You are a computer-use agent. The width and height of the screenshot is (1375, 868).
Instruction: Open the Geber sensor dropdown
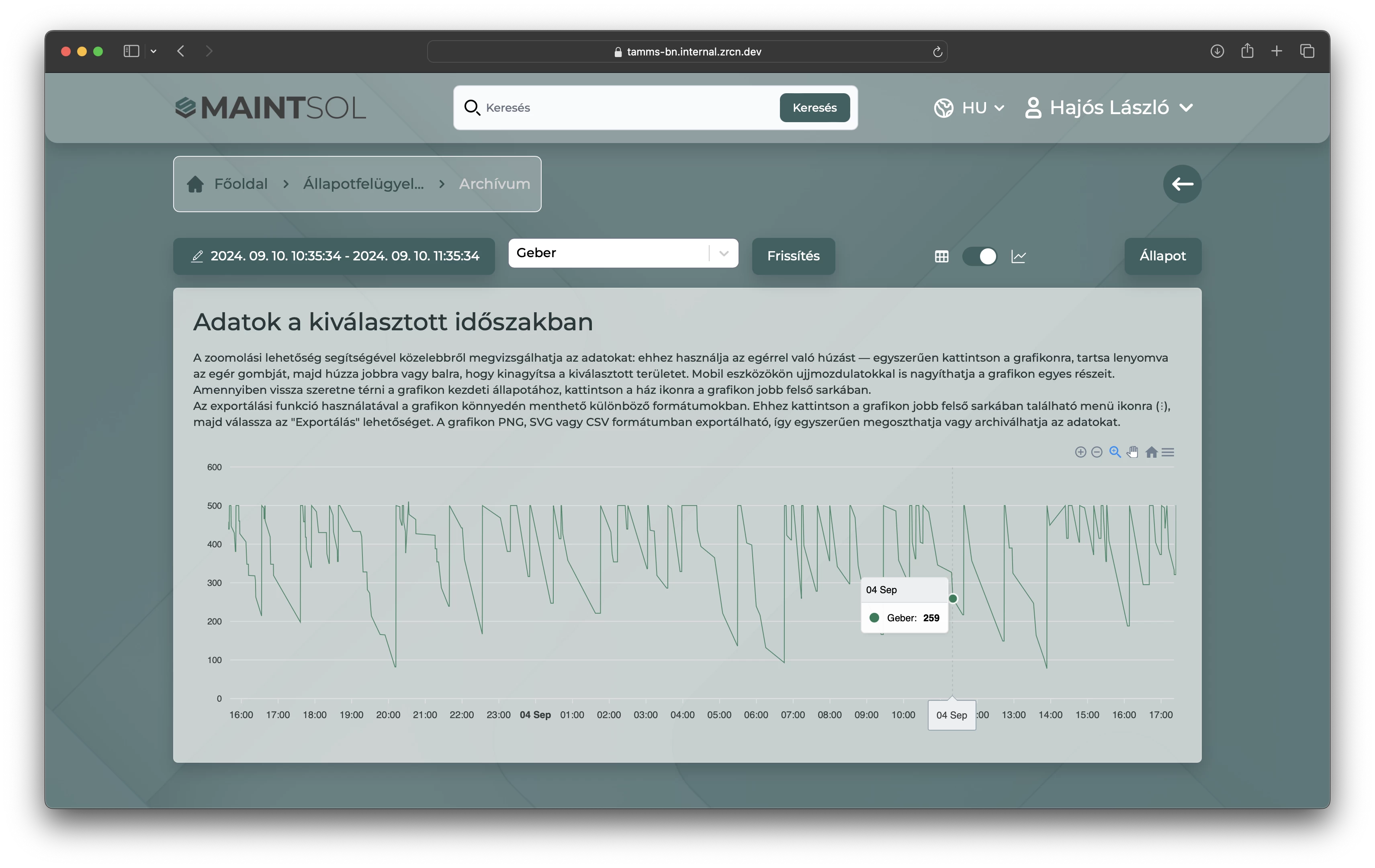623,253
